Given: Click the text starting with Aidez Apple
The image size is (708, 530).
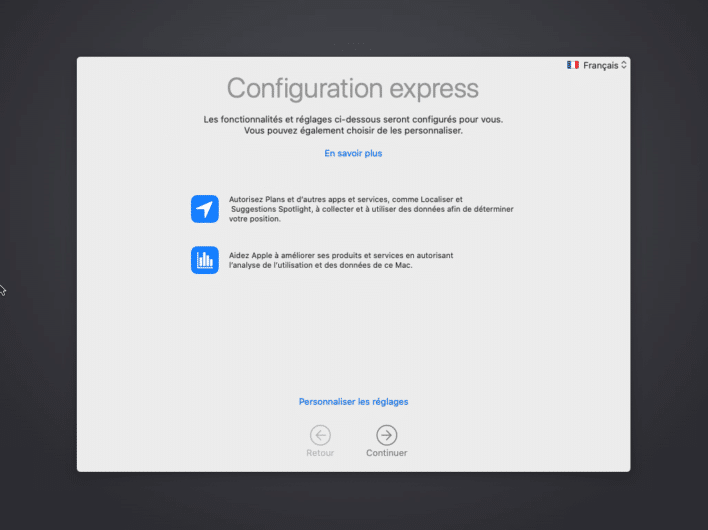Looking at the screenshot, I should pos(340,255).
